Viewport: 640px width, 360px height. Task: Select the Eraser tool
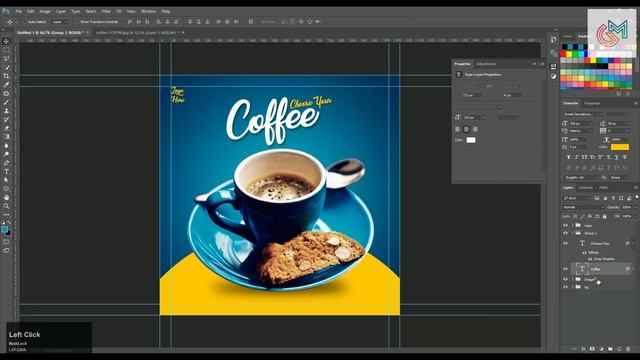[x=6, y=128]
